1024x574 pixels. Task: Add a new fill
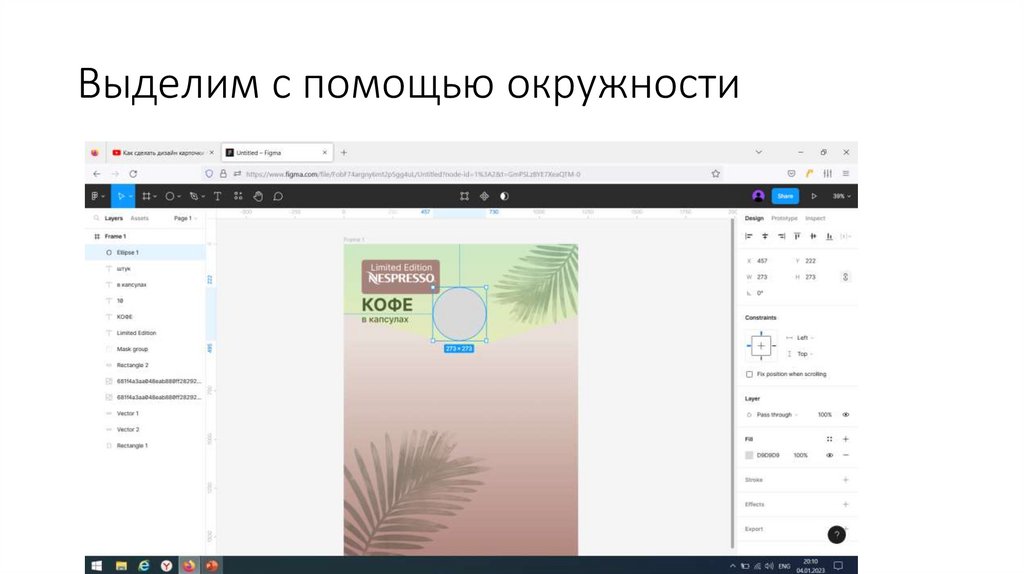pyautogui.click(x=846, y=439)
